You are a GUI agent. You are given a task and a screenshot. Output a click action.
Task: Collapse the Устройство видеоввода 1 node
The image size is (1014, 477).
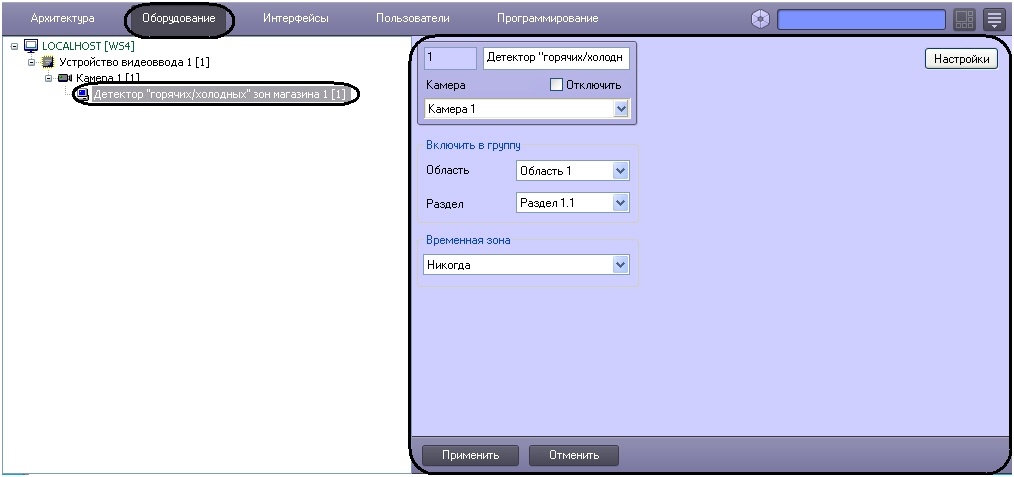(x=31, y=62)
